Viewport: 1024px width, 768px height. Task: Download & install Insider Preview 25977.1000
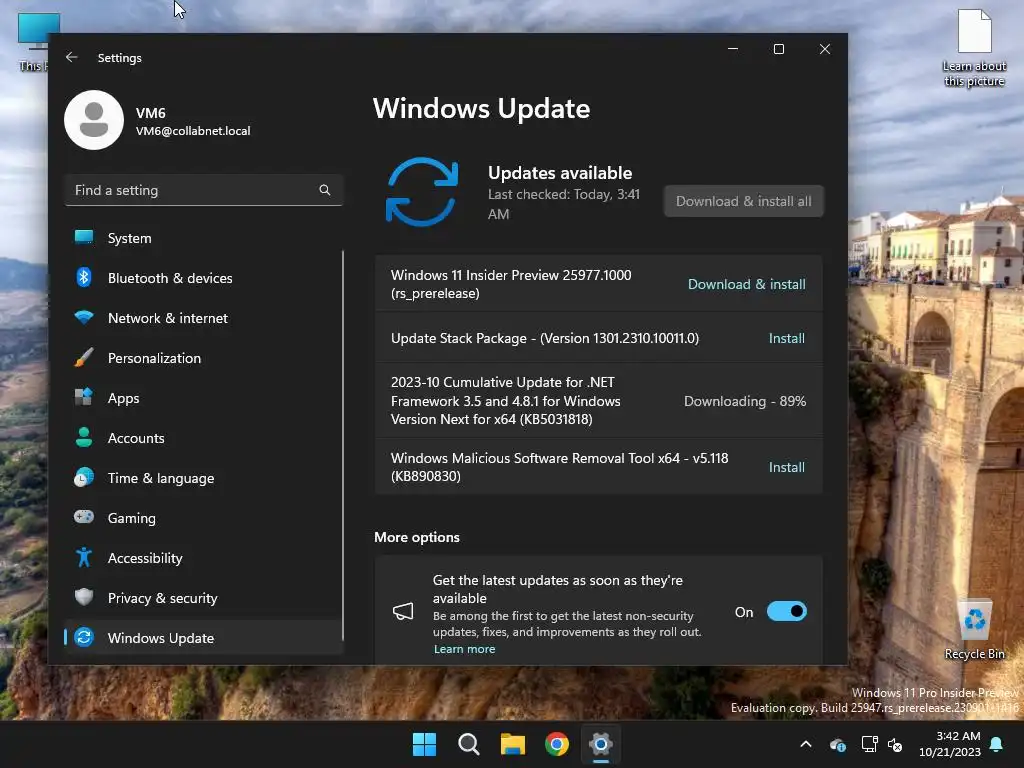(746, 284)
